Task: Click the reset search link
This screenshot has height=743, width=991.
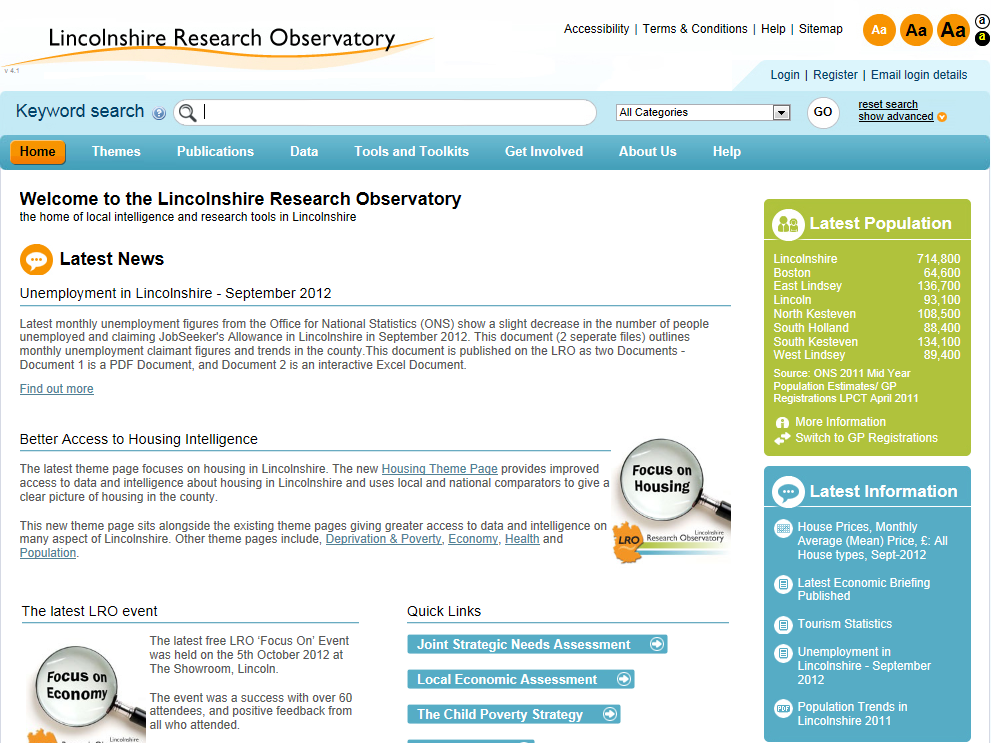Action: (x=887, y=104)
